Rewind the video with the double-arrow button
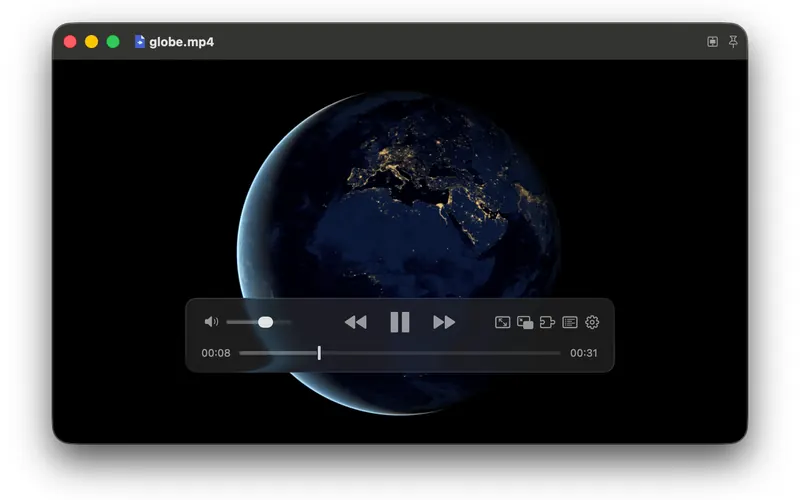Image resolution: width=800 pixels, height=500 pixels. click(x=356, y=322)
